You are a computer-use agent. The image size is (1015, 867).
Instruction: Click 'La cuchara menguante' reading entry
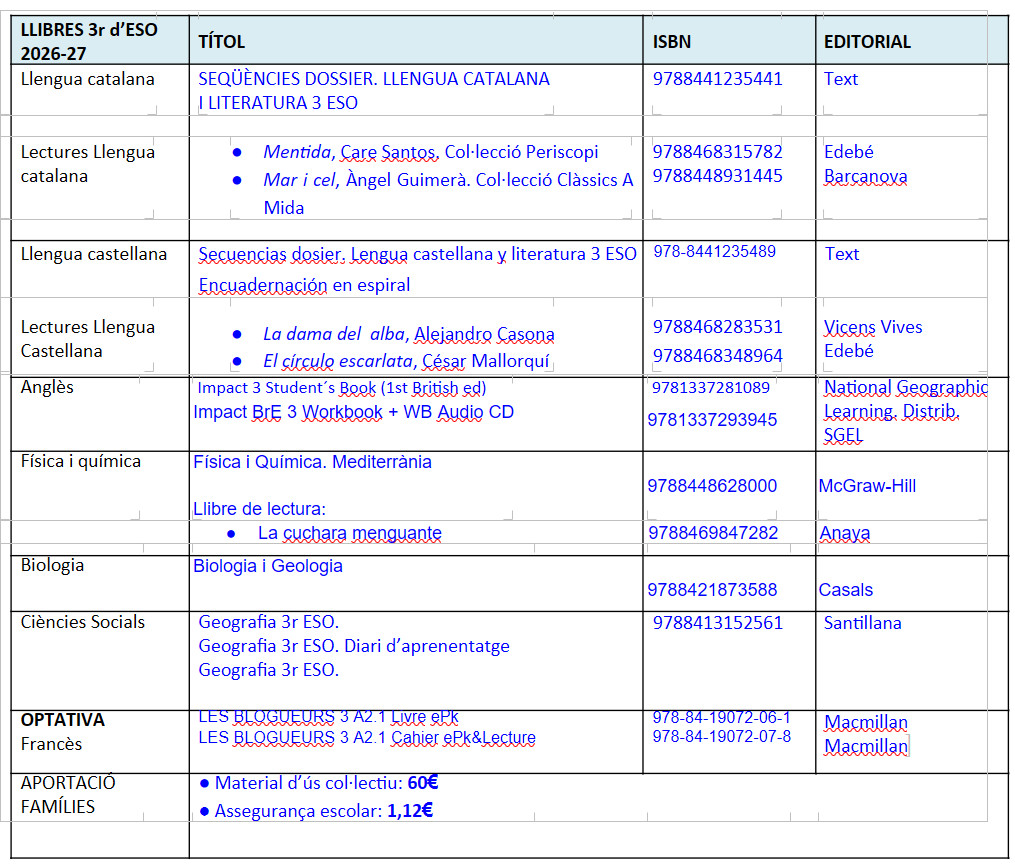click(x=350, y=533)
